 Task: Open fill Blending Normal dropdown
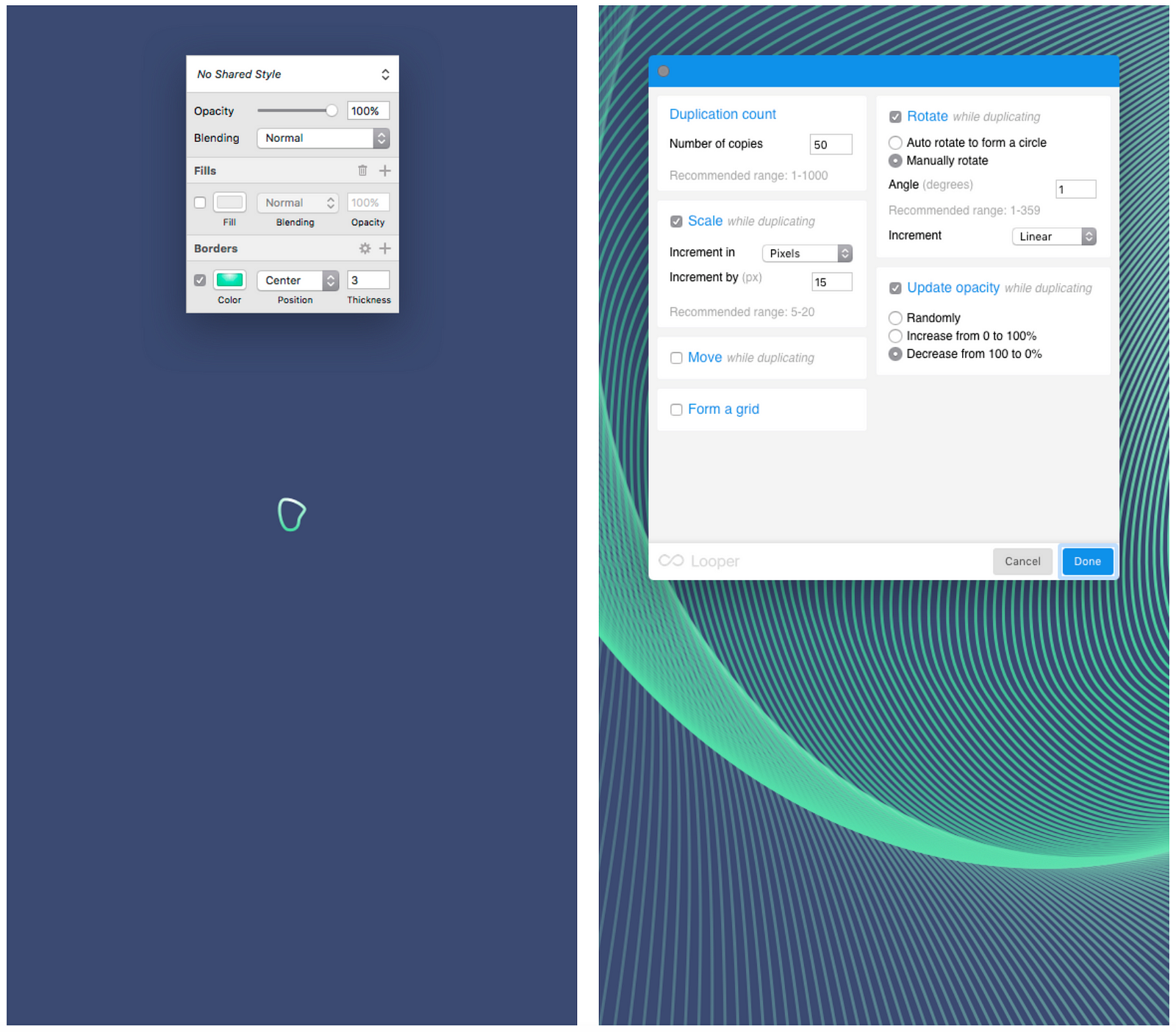(x=297, y=203)
